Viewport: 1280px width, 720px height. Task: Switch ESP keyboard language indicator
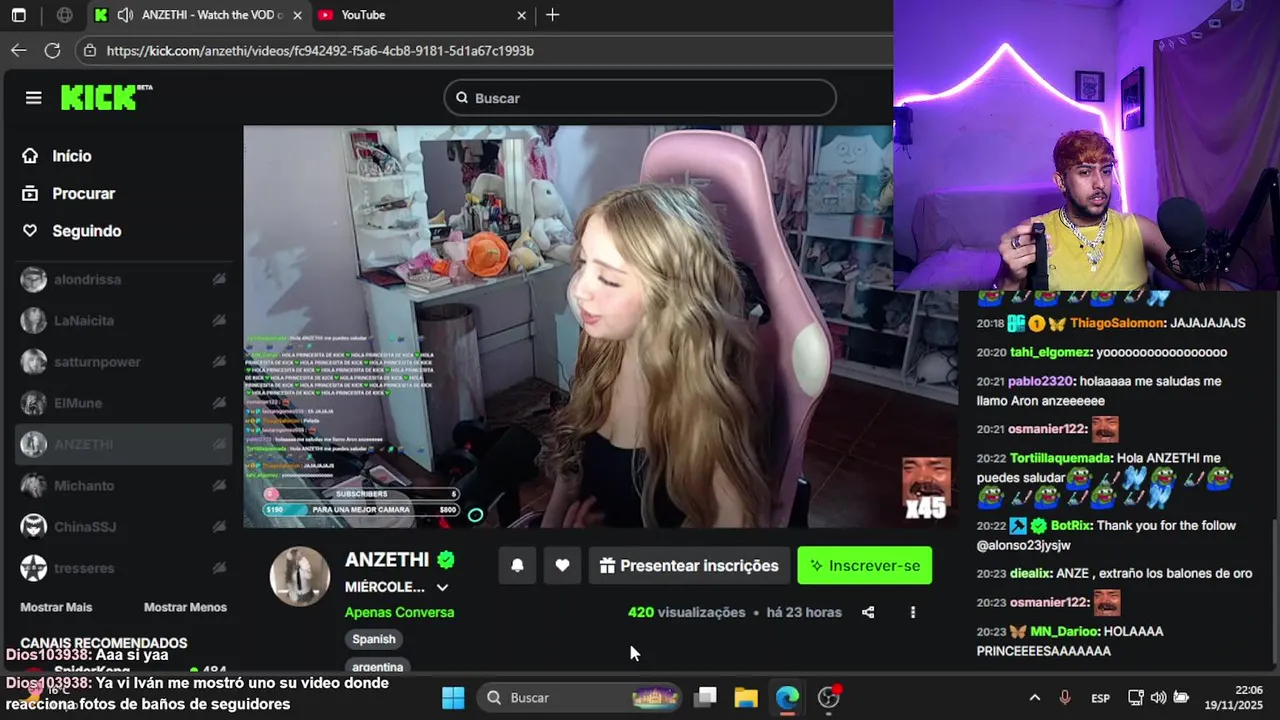tap(1100, 698)
